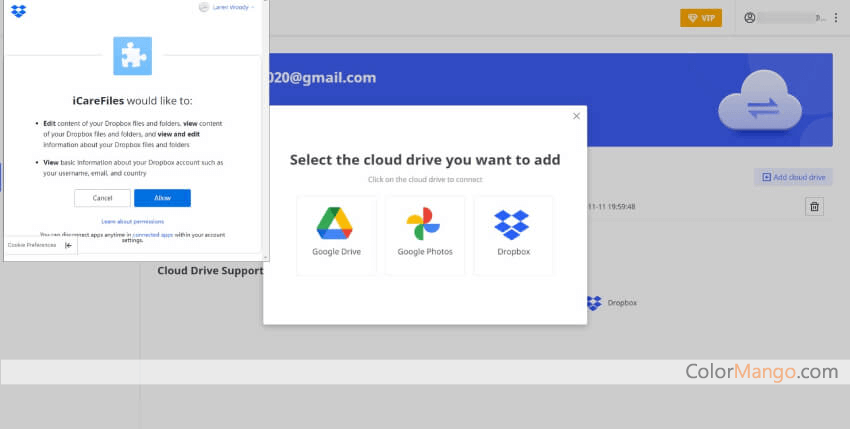Screen dimensions: 850x429
Task: Delete the connected cloud drive via trash icon
Action: (x=814, y=206)
